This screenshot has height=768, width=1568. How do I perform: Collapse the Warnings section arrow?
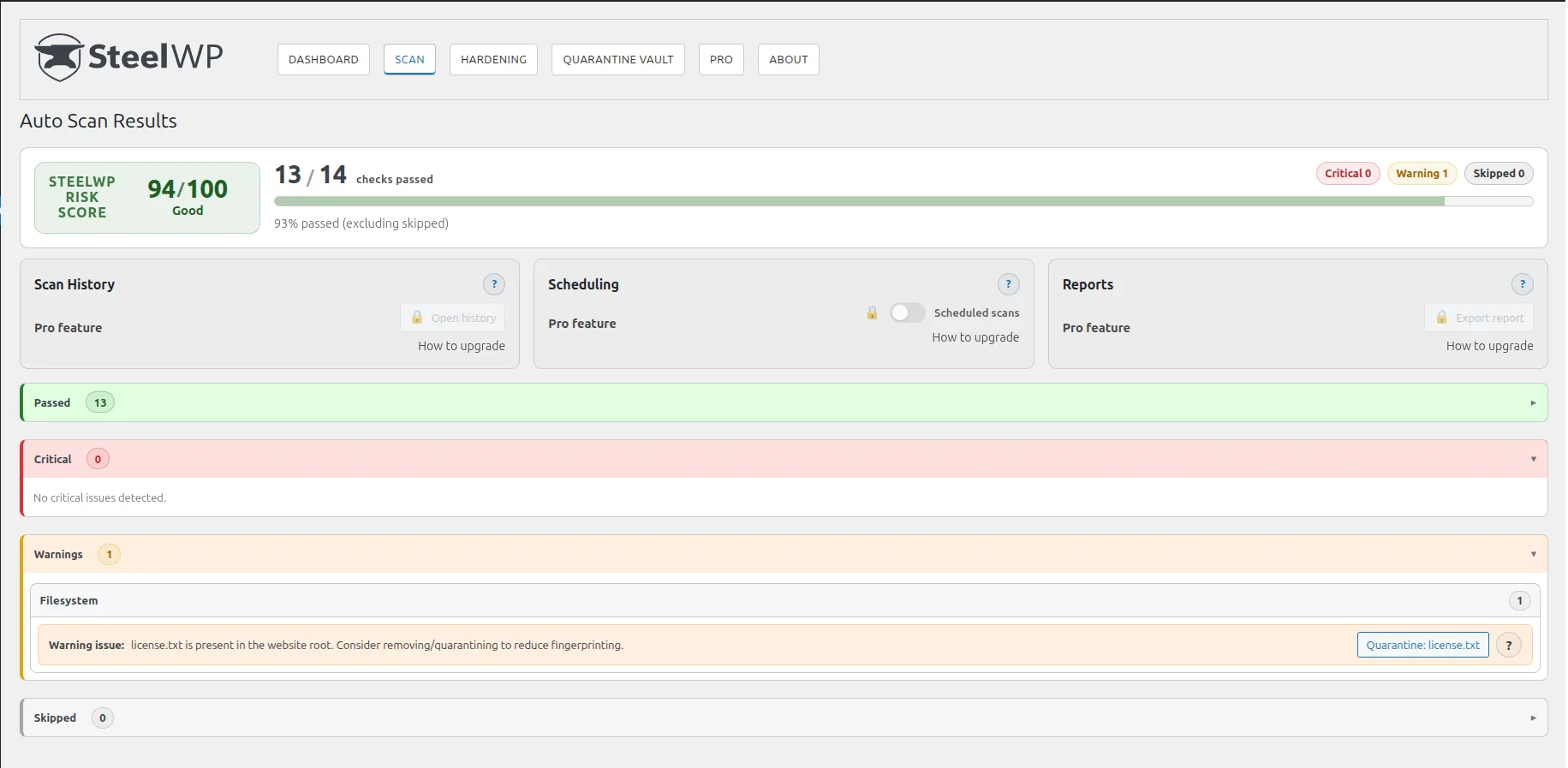(x=1533, y=555)
